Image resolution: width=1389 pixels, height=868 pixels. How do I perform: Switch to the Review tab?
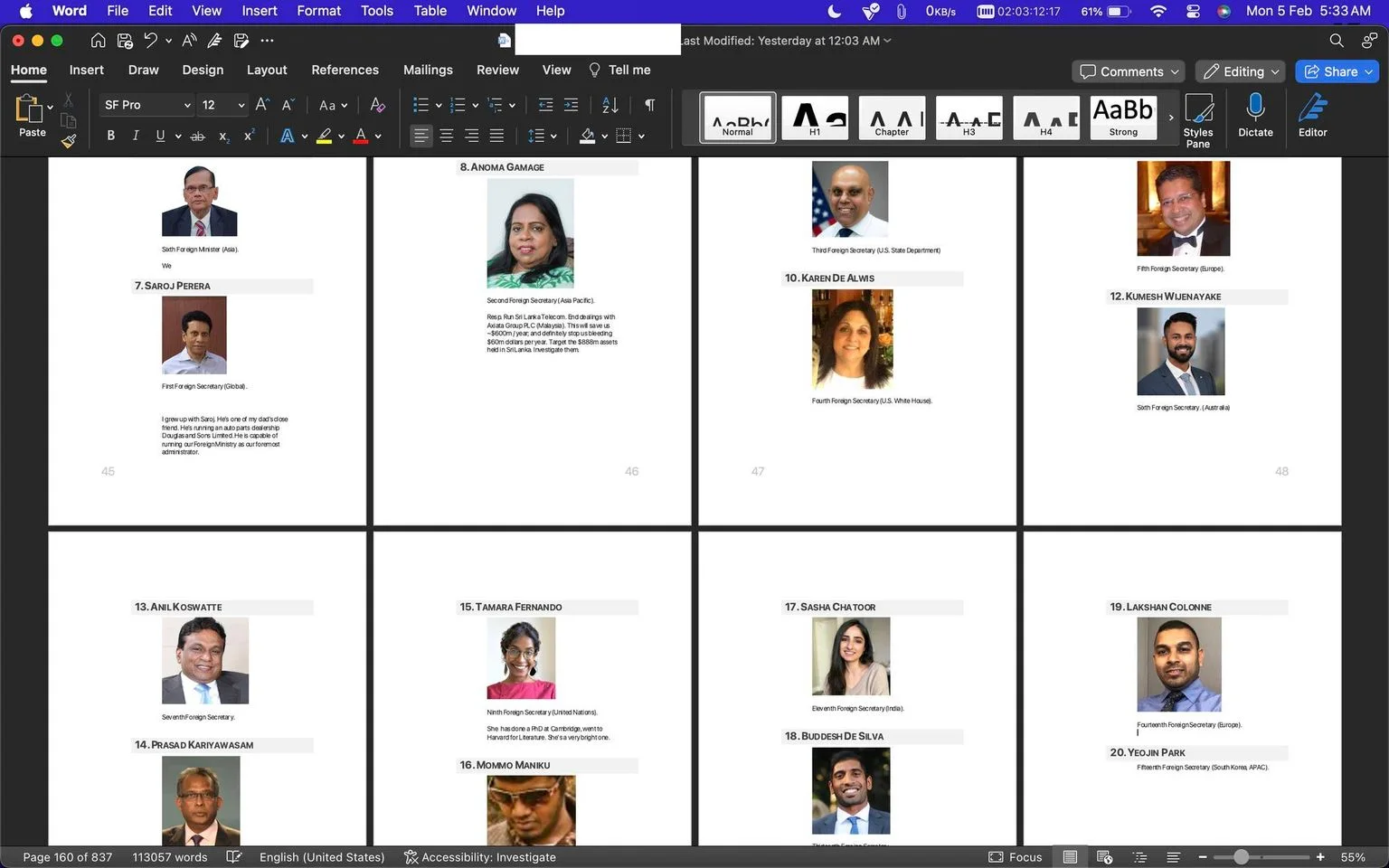pos(497,70)
